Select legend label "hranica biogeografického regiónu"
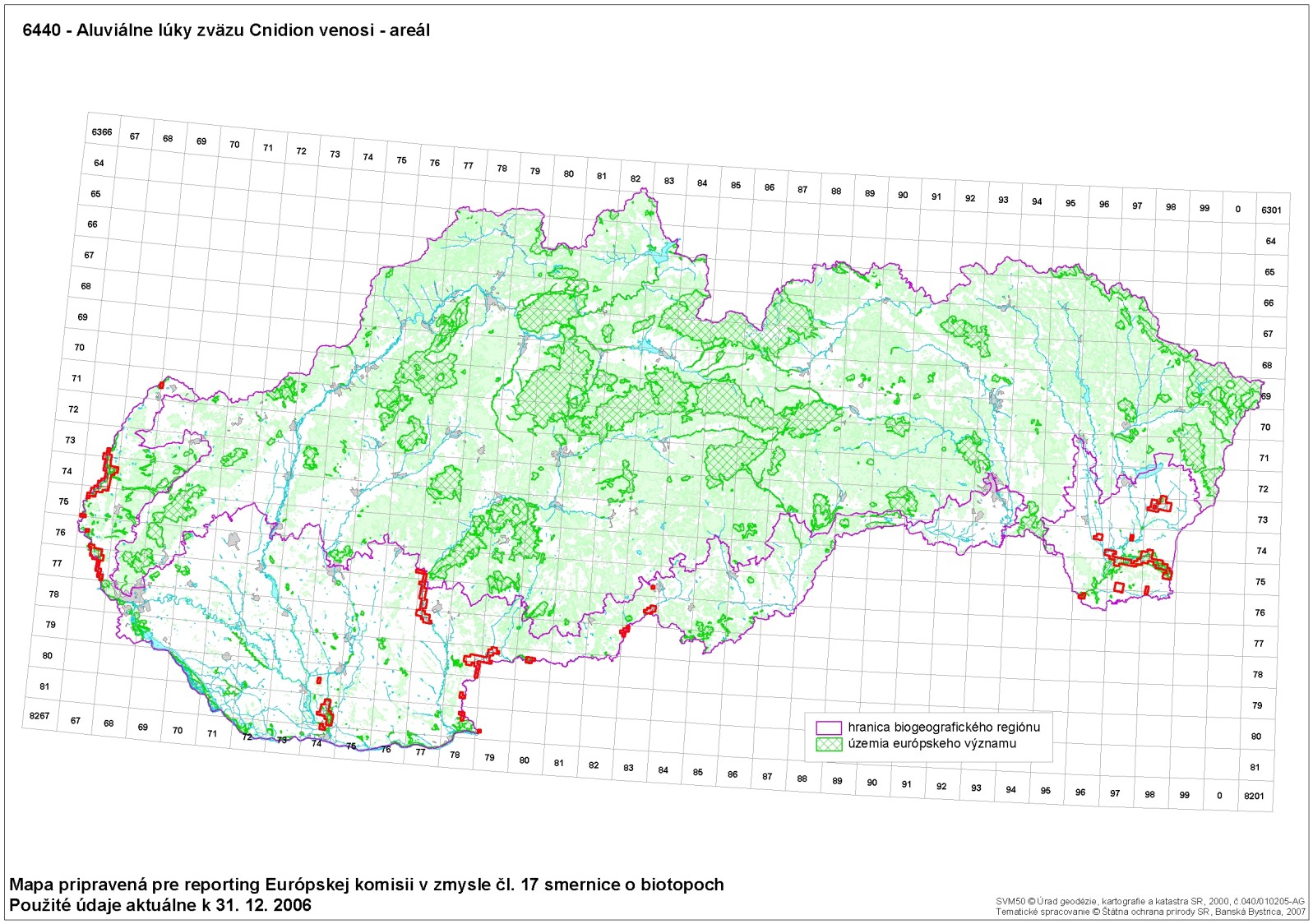This screenshot has height=924, width=1313. click(944, 728)
